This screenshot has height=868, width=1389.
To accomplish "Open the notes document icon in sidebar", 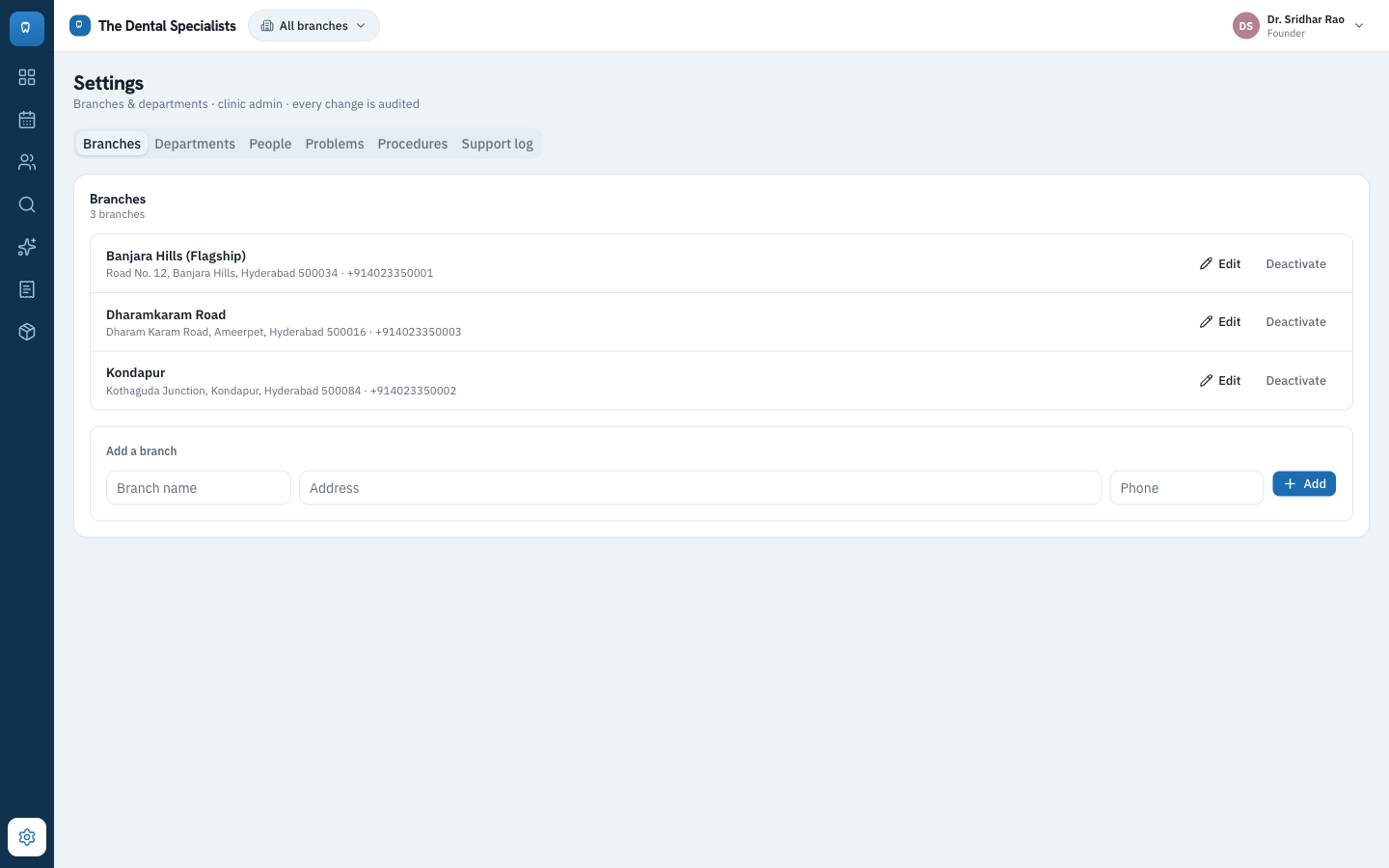I will (27, 289).
